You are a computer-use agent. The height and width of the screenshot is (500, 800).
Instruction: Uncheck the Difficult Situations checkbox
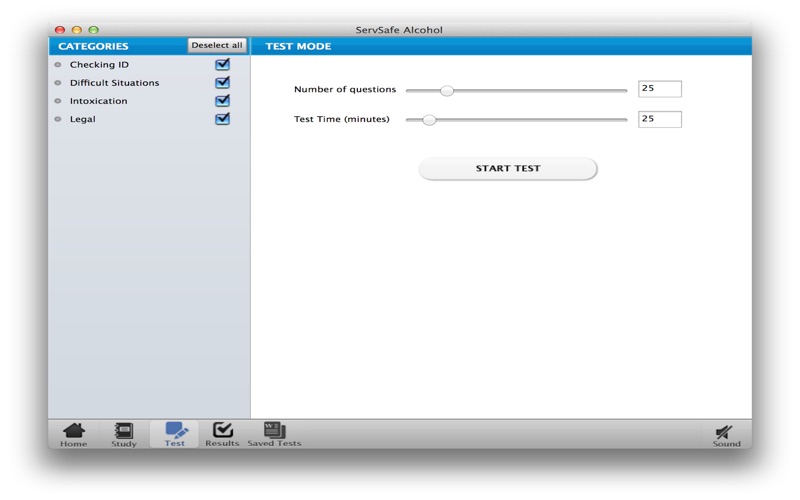222,82
